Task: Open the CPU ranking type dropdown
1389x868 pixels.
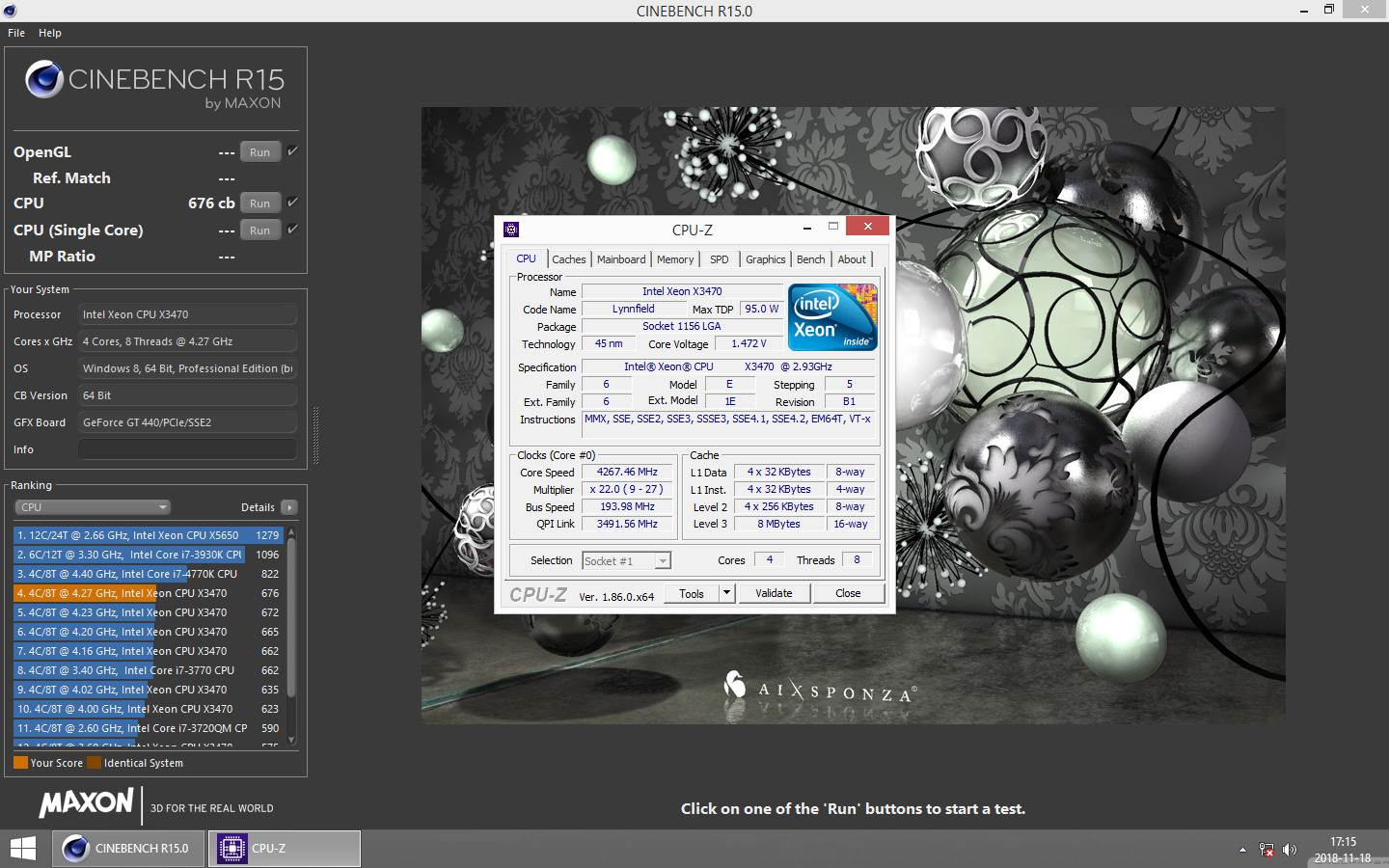Action: tap(93, 507)
